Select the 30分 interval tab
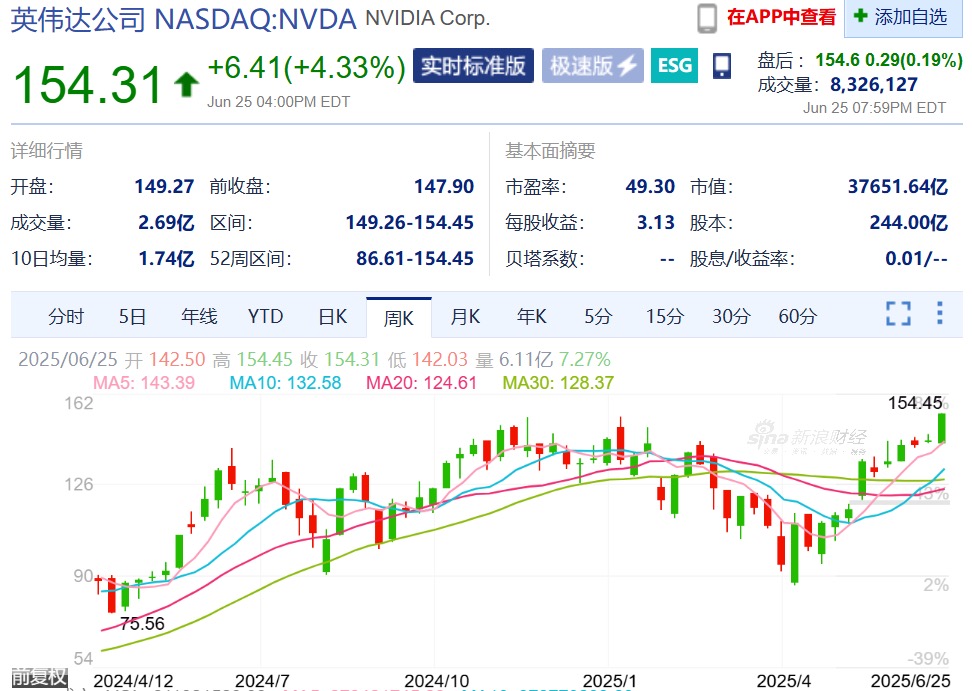This screenshot has width=972, height=691. [x=731, y=317]
